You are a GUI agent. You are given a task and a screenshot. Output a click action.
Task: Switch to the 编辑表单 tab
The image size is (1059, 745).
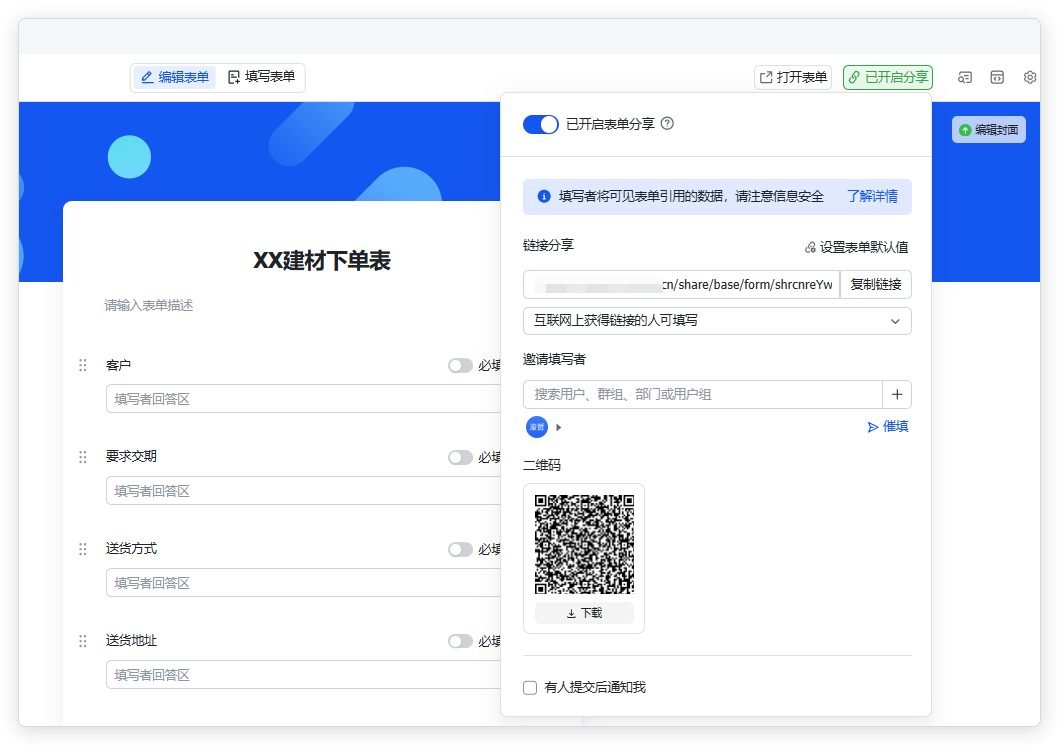[175, 77]
